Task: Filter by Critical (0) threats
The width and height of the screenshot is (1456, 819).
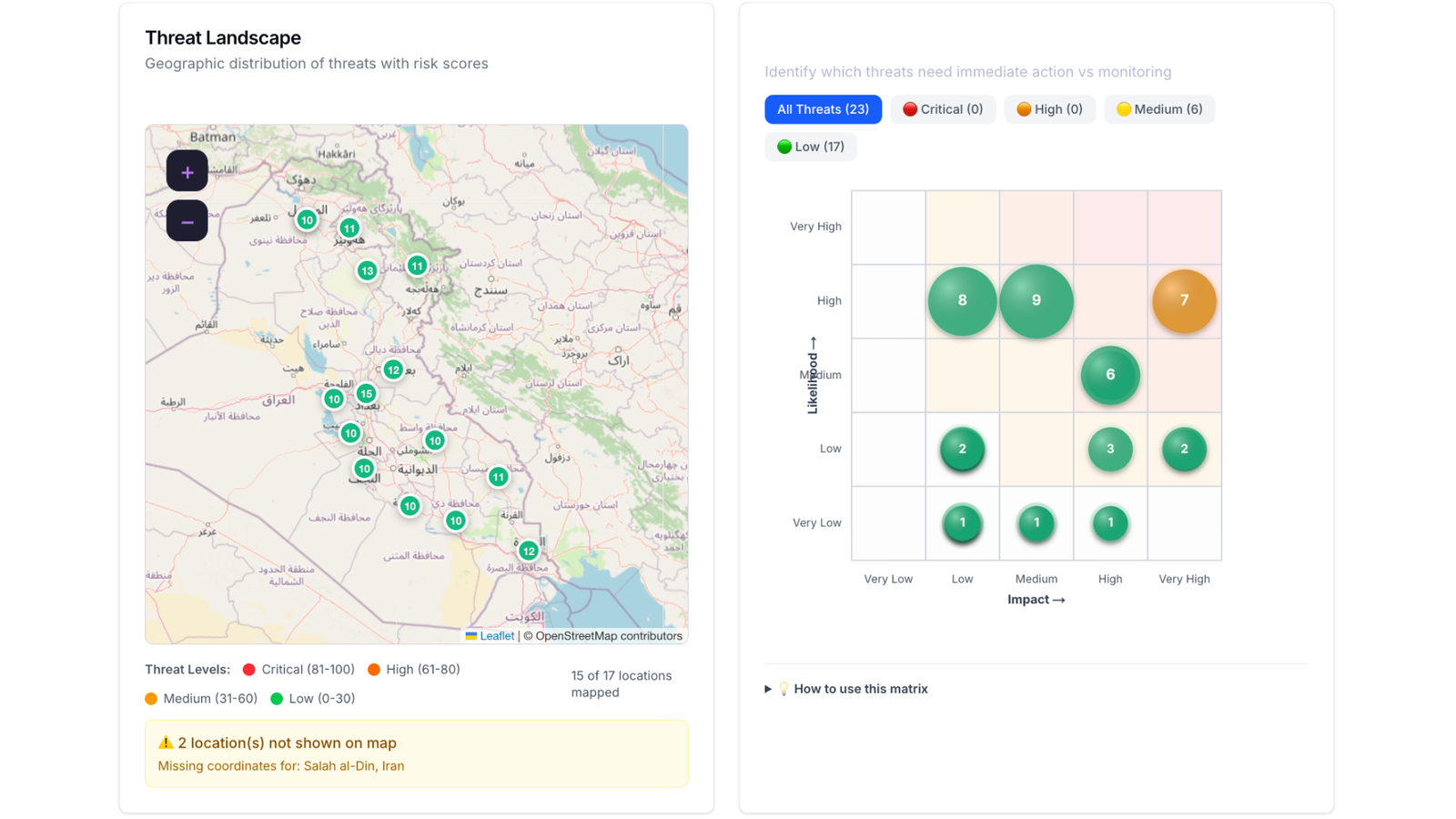Action: (943, 109)
